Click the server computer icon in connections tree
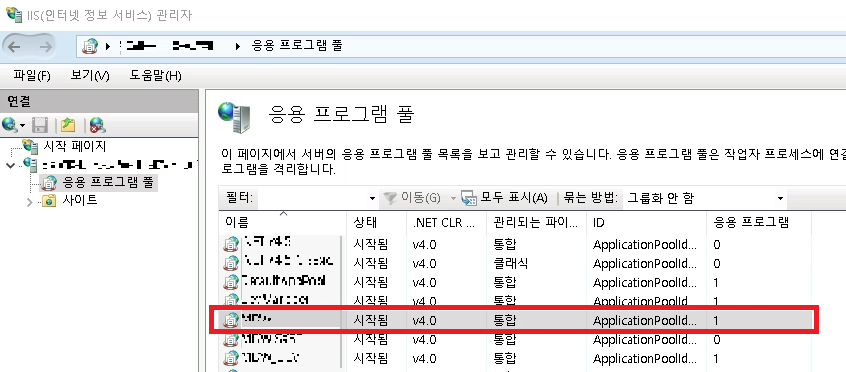Image resolution: width=846 pixels, height=372 pixels. click(30, 165)
